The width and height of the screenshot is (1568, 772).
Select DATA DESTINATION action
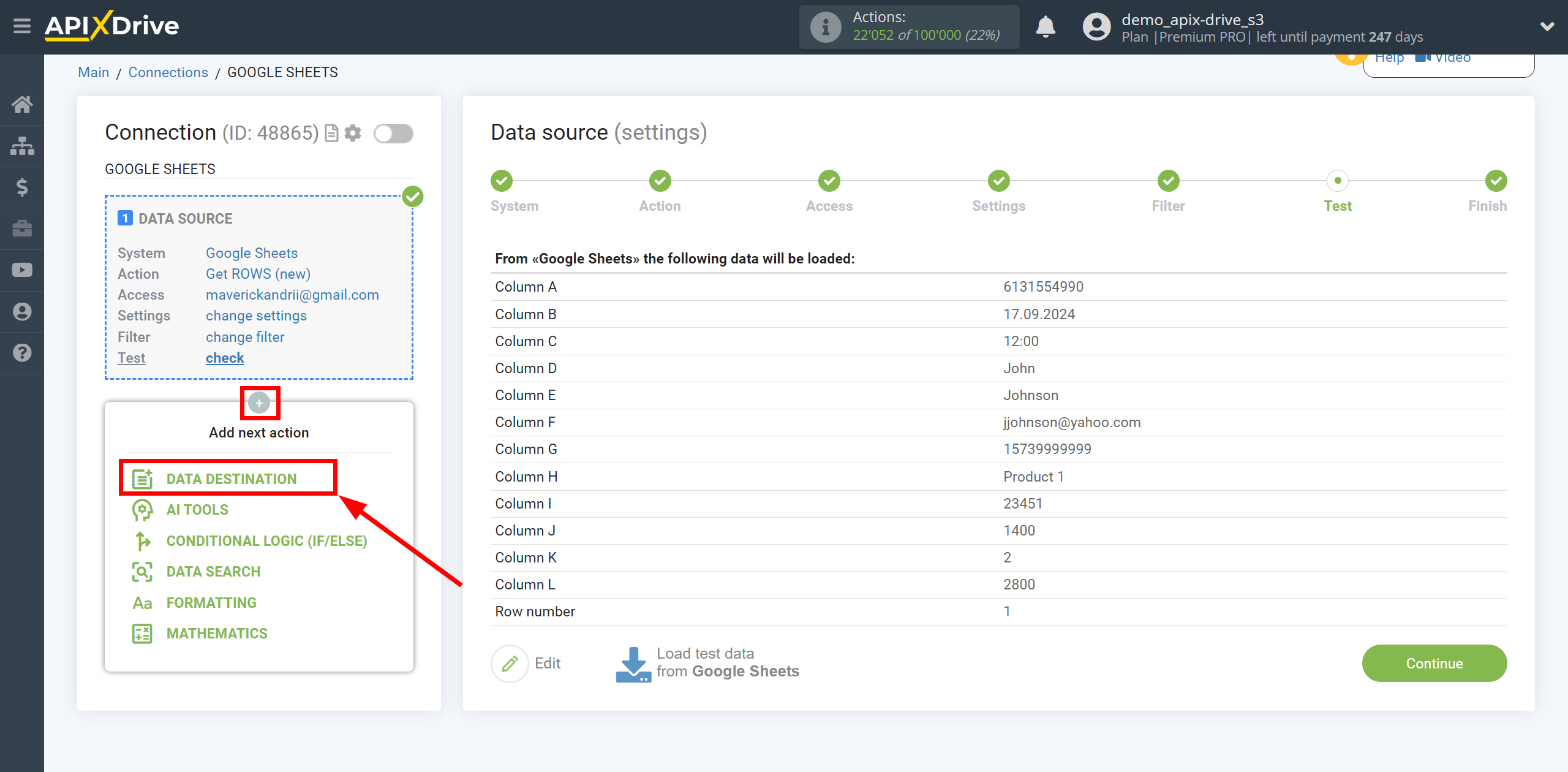tap(231, 479)
